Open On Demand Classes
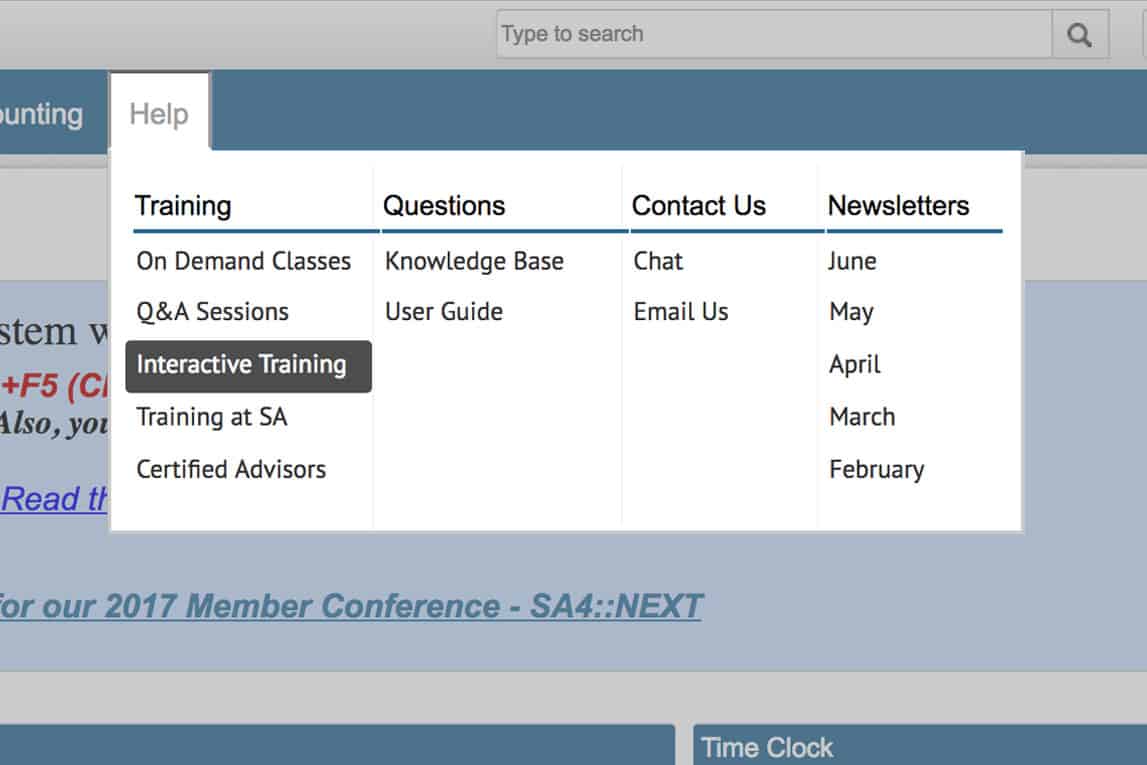The image size is (1147, 765). pyautogui.click(x=244, y=261)
